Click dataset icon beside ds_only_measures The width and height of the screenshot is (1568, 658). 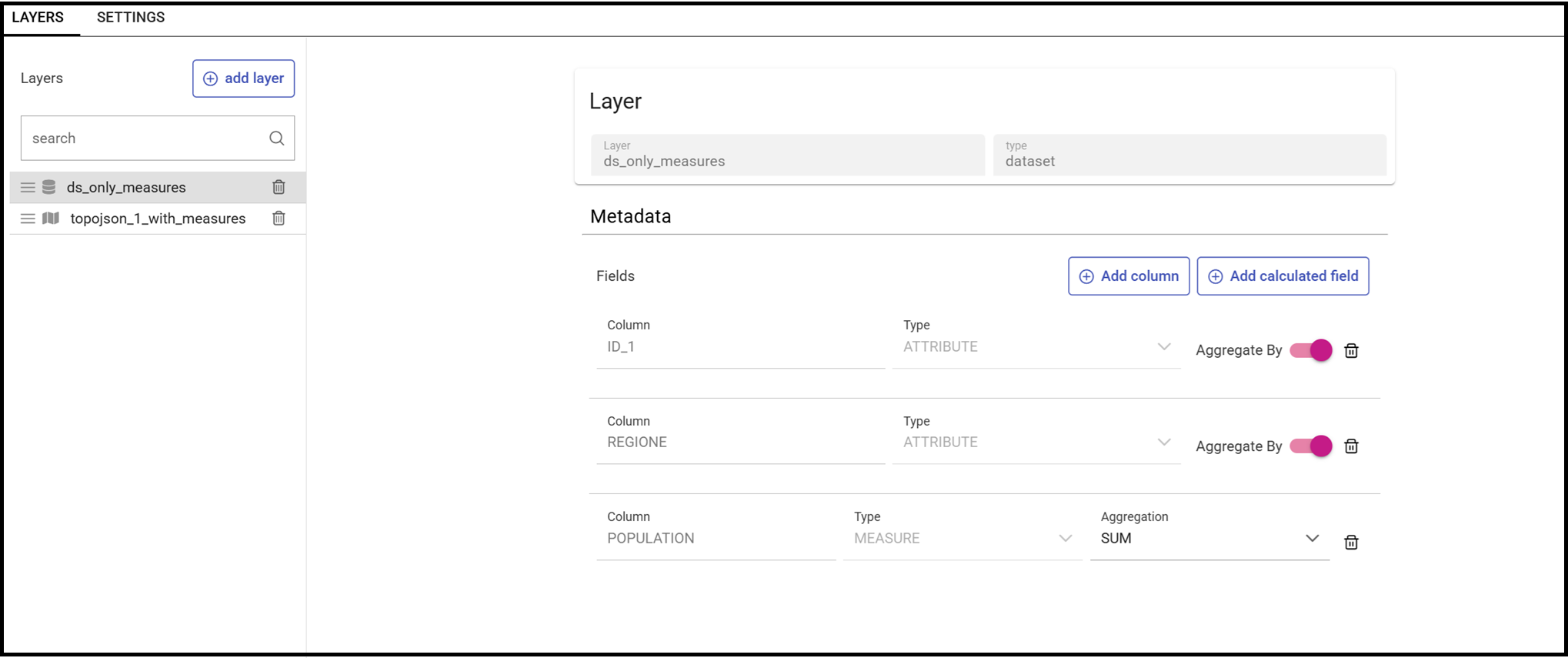(x=49, y=187)
